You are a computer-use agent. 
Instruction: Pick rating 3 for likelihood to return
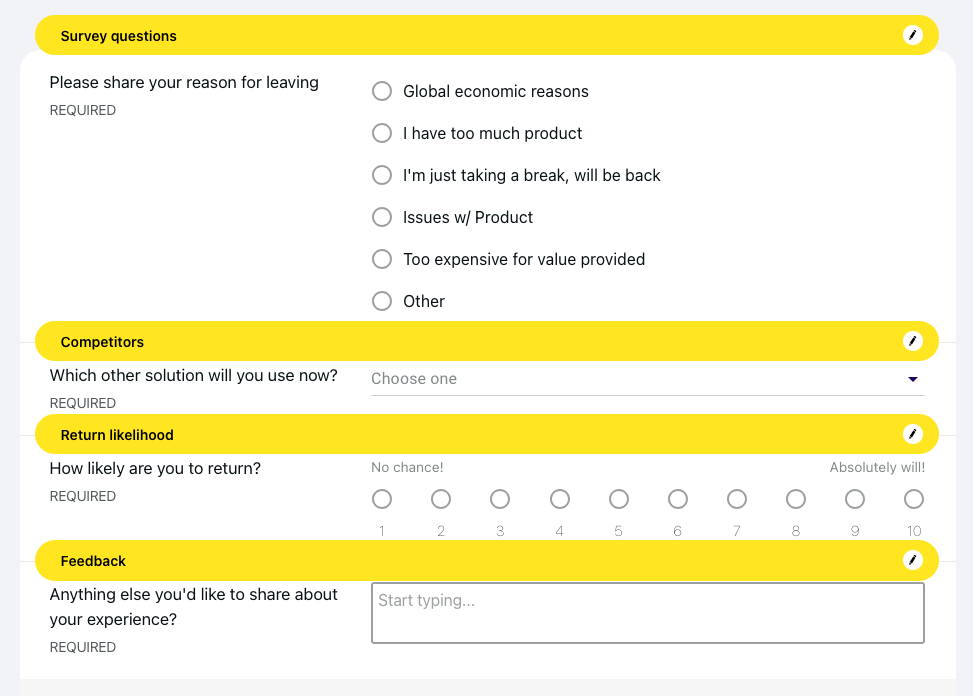[500, 498]
